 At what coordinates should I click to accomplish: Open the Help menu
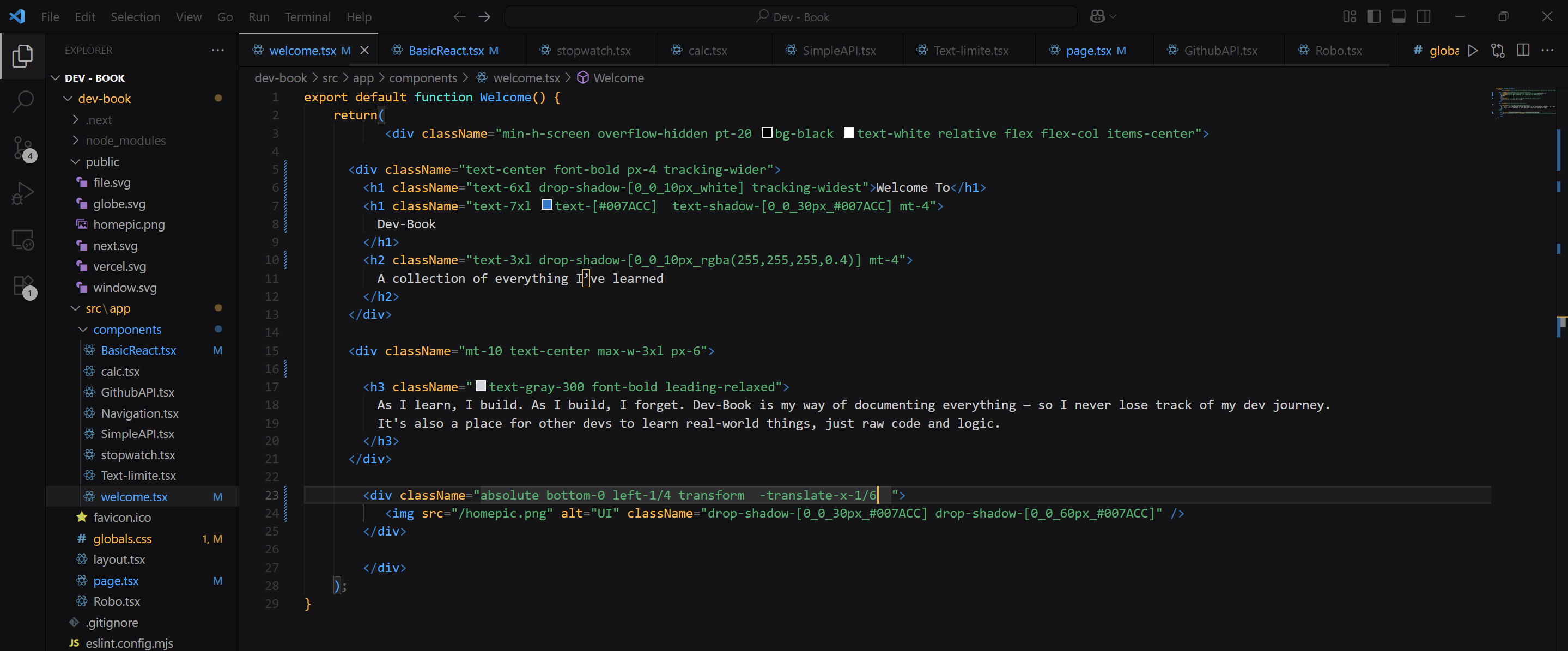[x=359, y=17]
